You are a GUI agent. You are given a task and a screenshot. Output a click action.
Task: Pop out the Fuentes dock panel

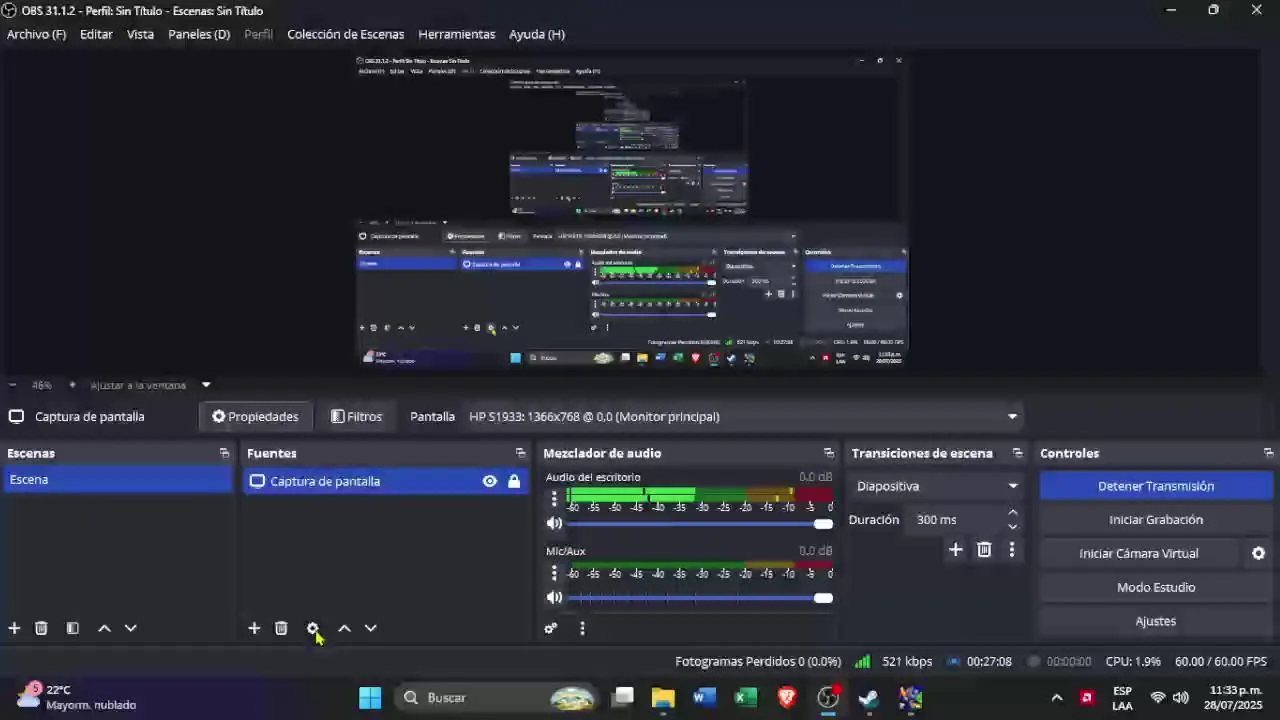(520, 453)
